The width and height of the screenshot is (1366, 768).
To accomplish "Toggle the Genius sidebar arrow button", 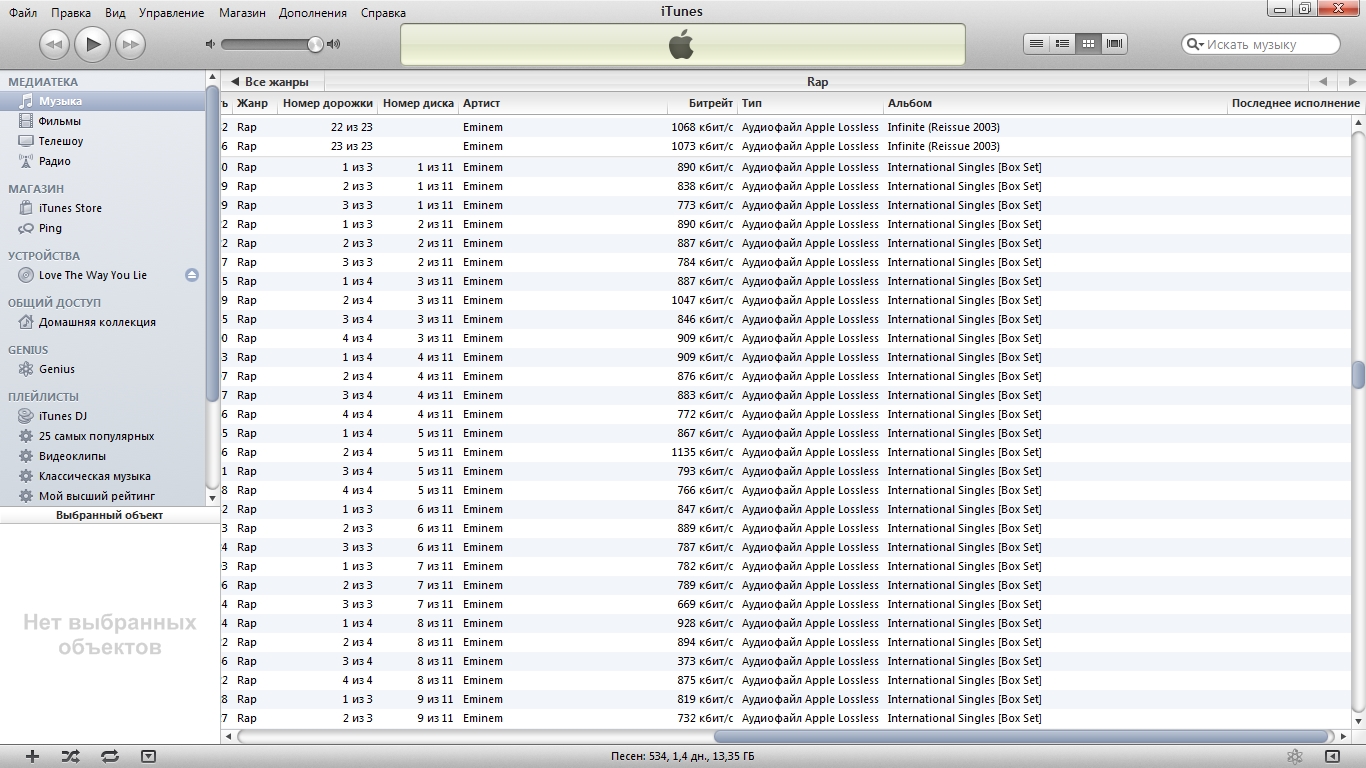I will [1332, 757].
